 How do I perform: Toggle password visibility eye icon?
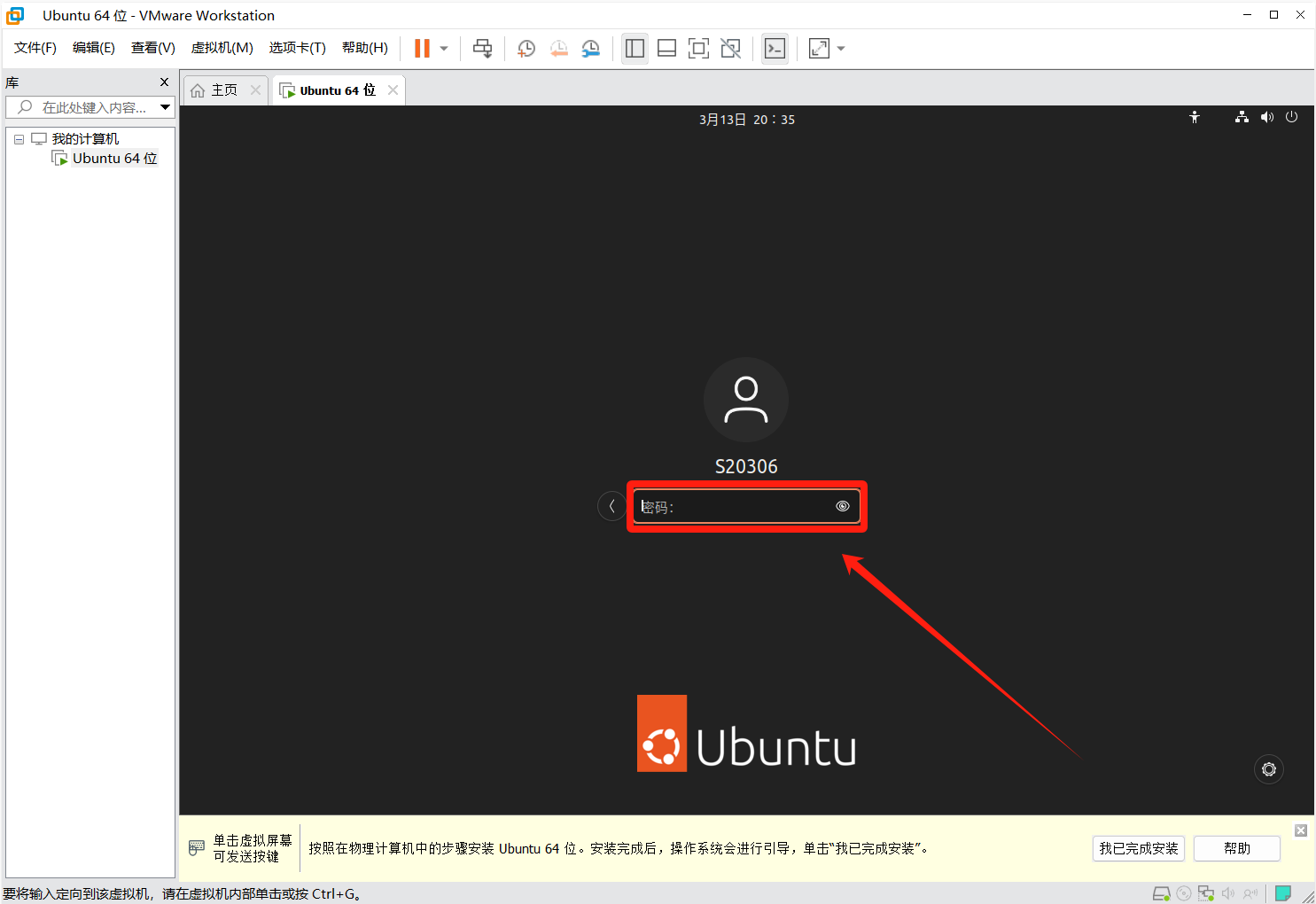[843, 506]
